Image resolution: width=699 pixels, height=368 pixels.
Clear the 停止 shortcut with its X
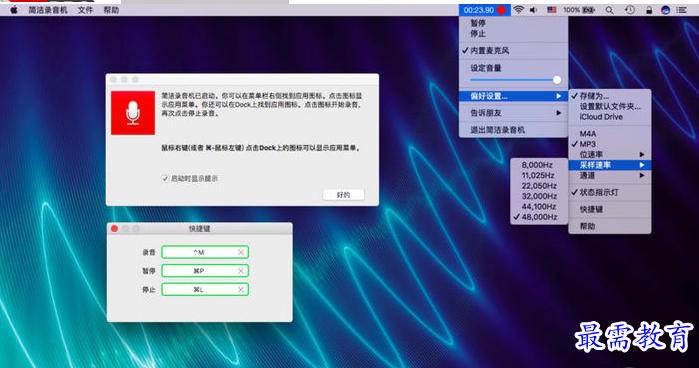click(x=241, y=290)
